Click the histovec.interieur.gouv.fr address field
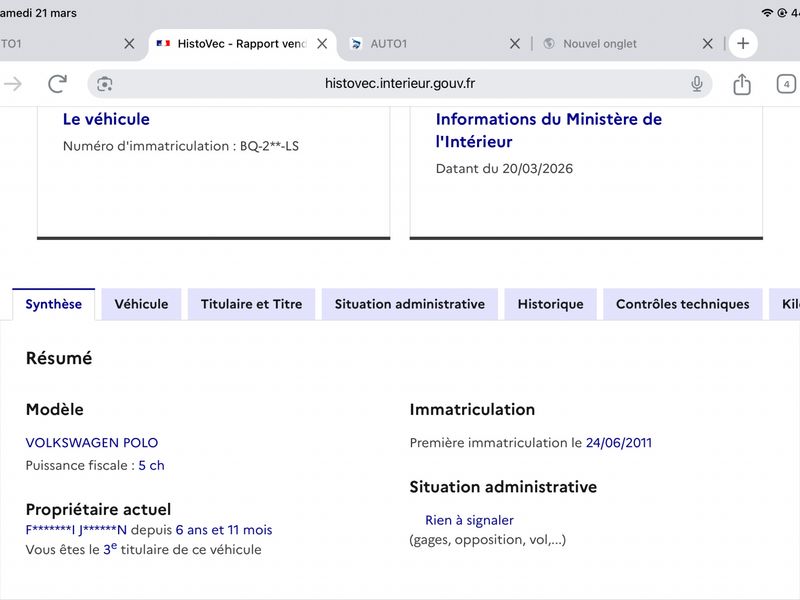 400,84
